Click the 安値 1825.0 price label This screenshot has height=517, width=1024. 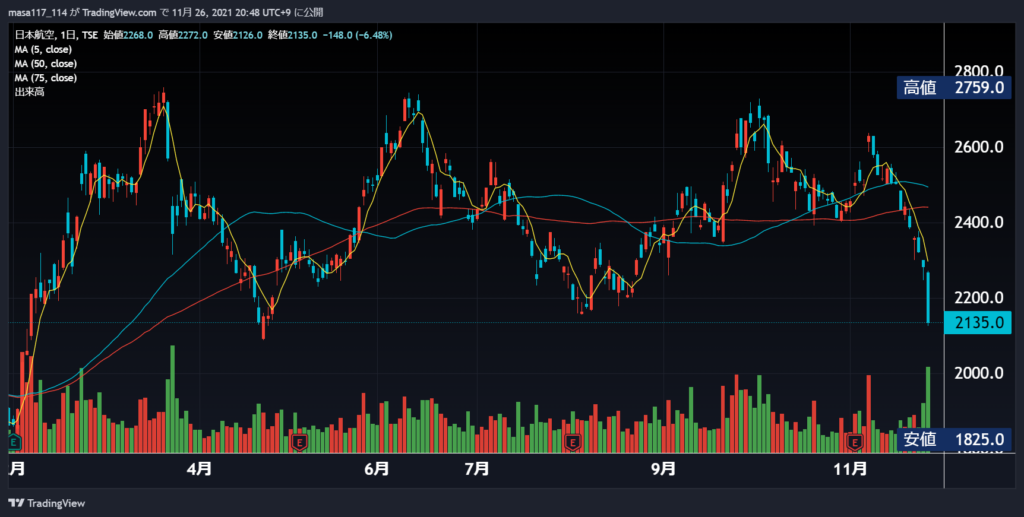tap(953, 439)
